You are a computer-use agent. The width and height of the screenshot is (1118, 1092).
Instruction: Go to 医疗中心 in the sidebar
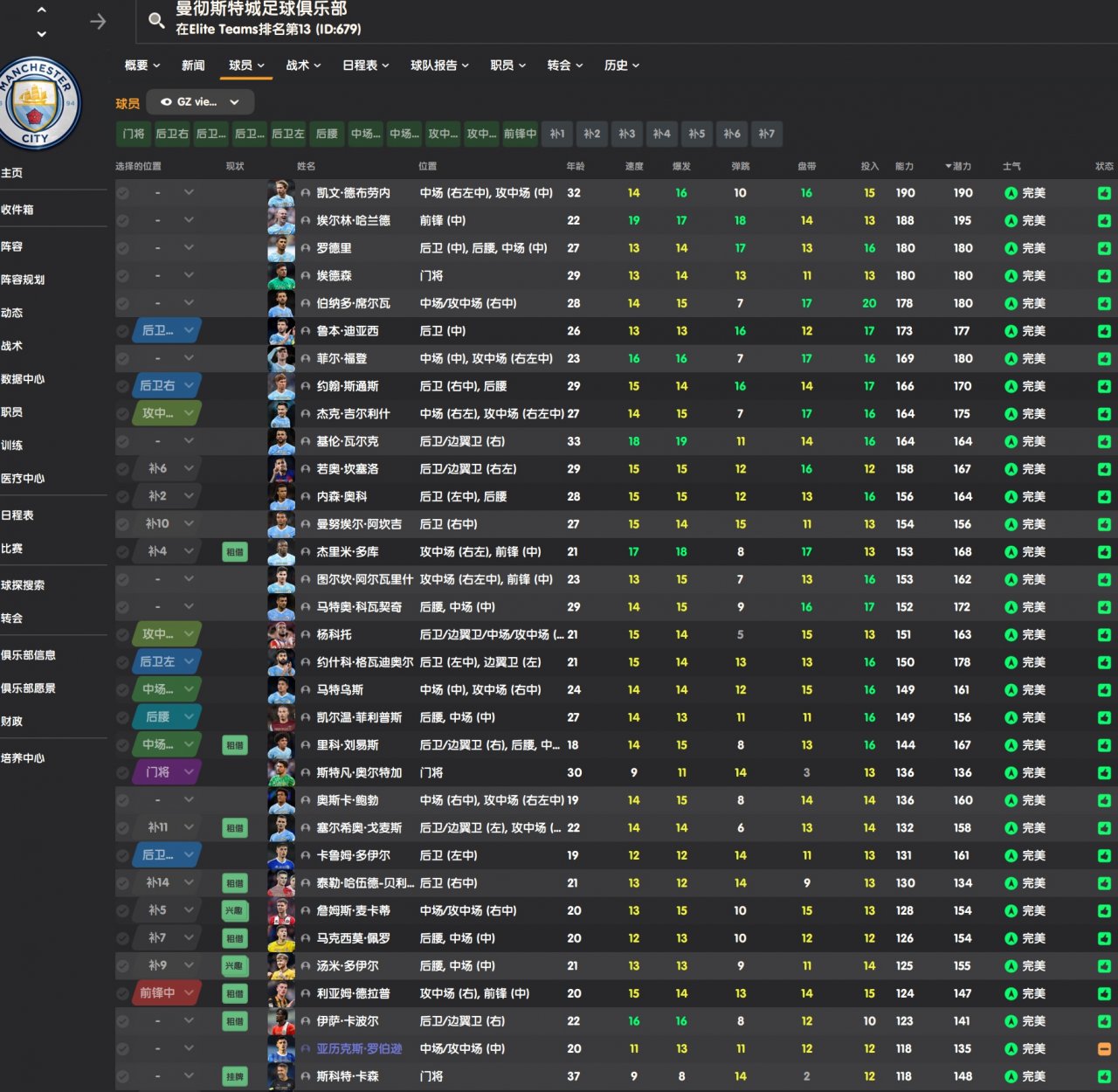[x=23, y=479]
